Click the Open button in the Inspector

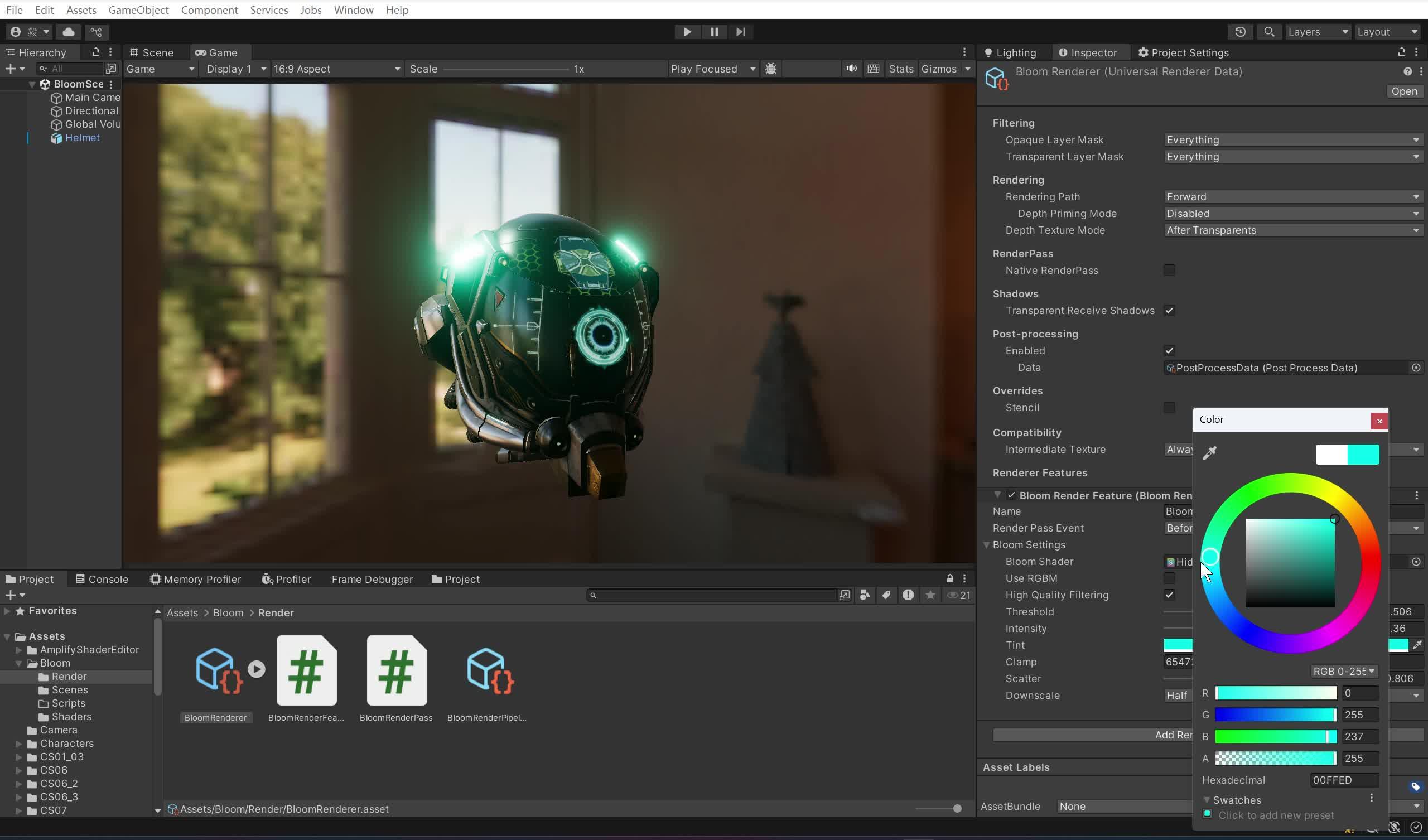[1403, 91]
